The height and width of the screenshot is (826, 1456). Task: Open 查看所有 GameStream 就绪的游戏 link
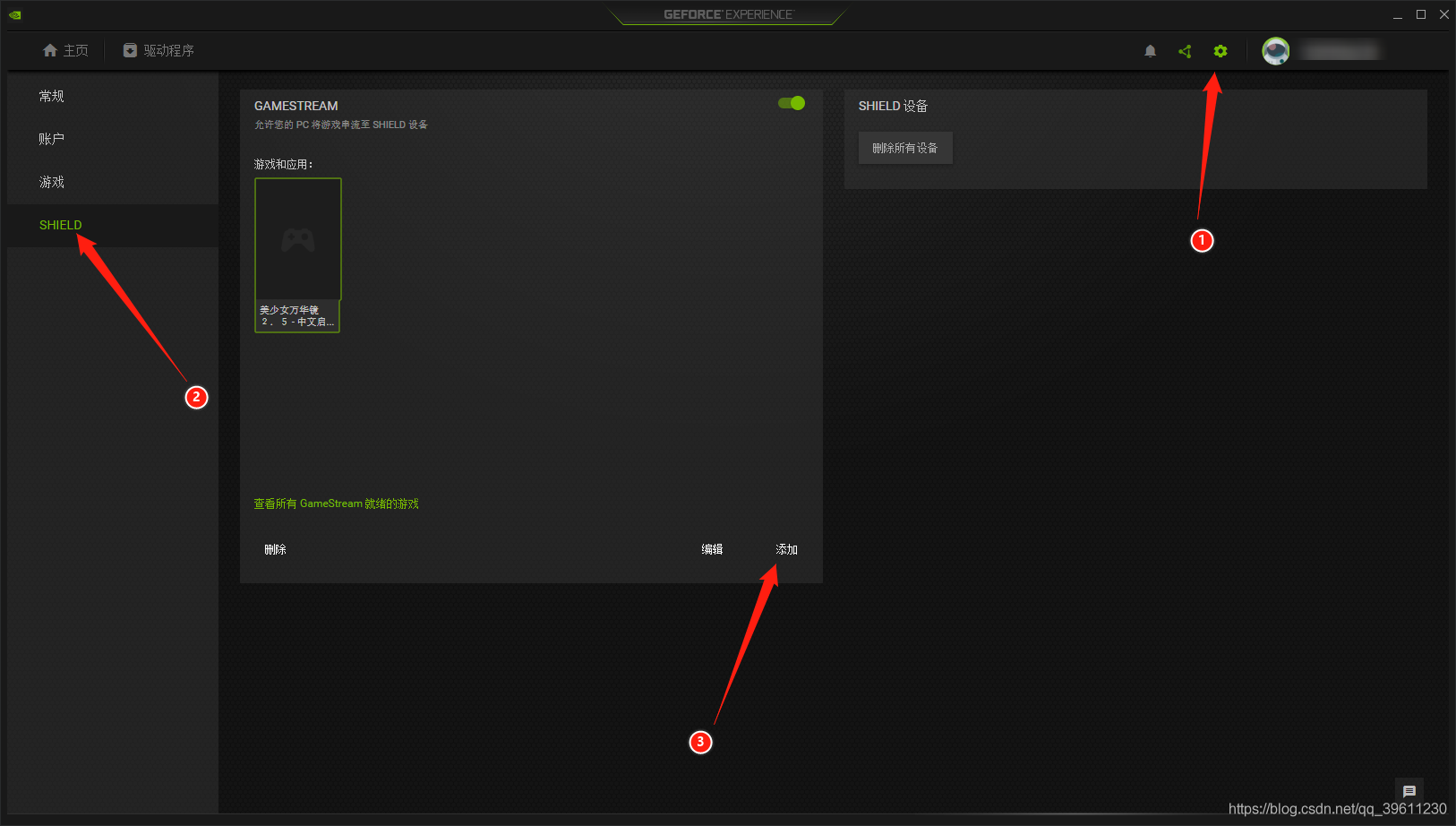pos(336,503)
